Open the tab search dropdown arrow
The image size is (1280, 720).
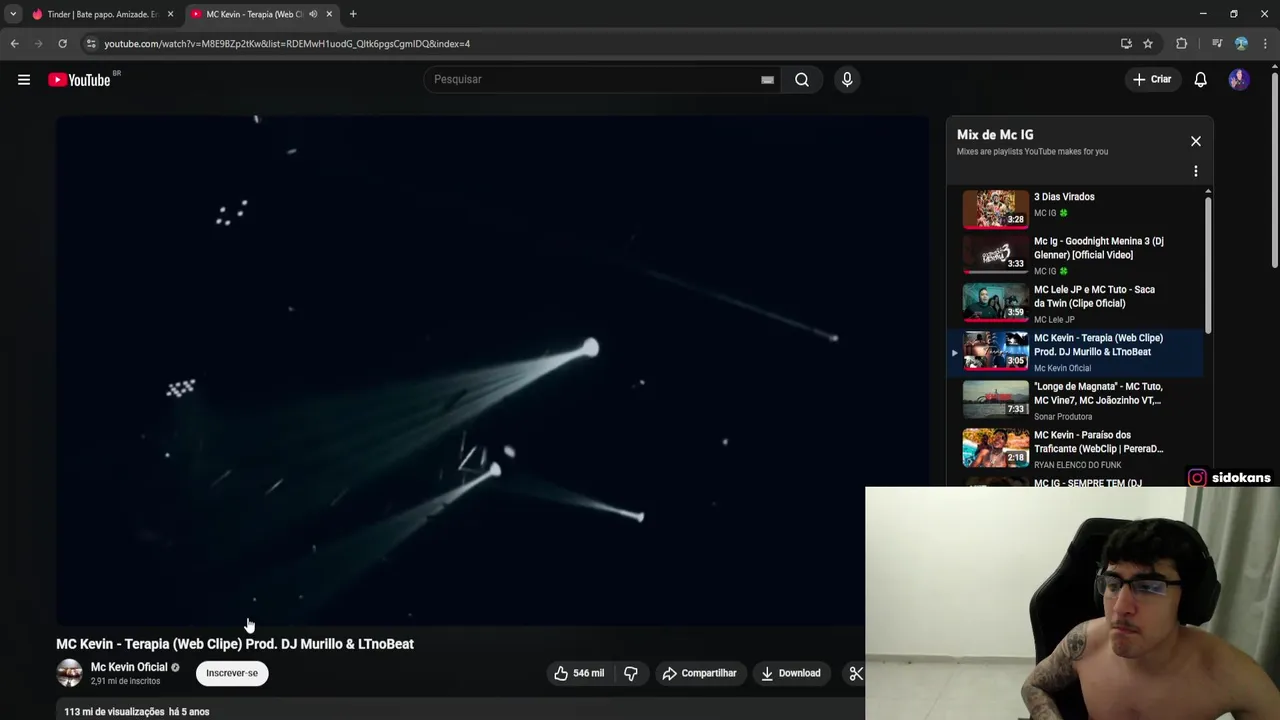[13, 14]
